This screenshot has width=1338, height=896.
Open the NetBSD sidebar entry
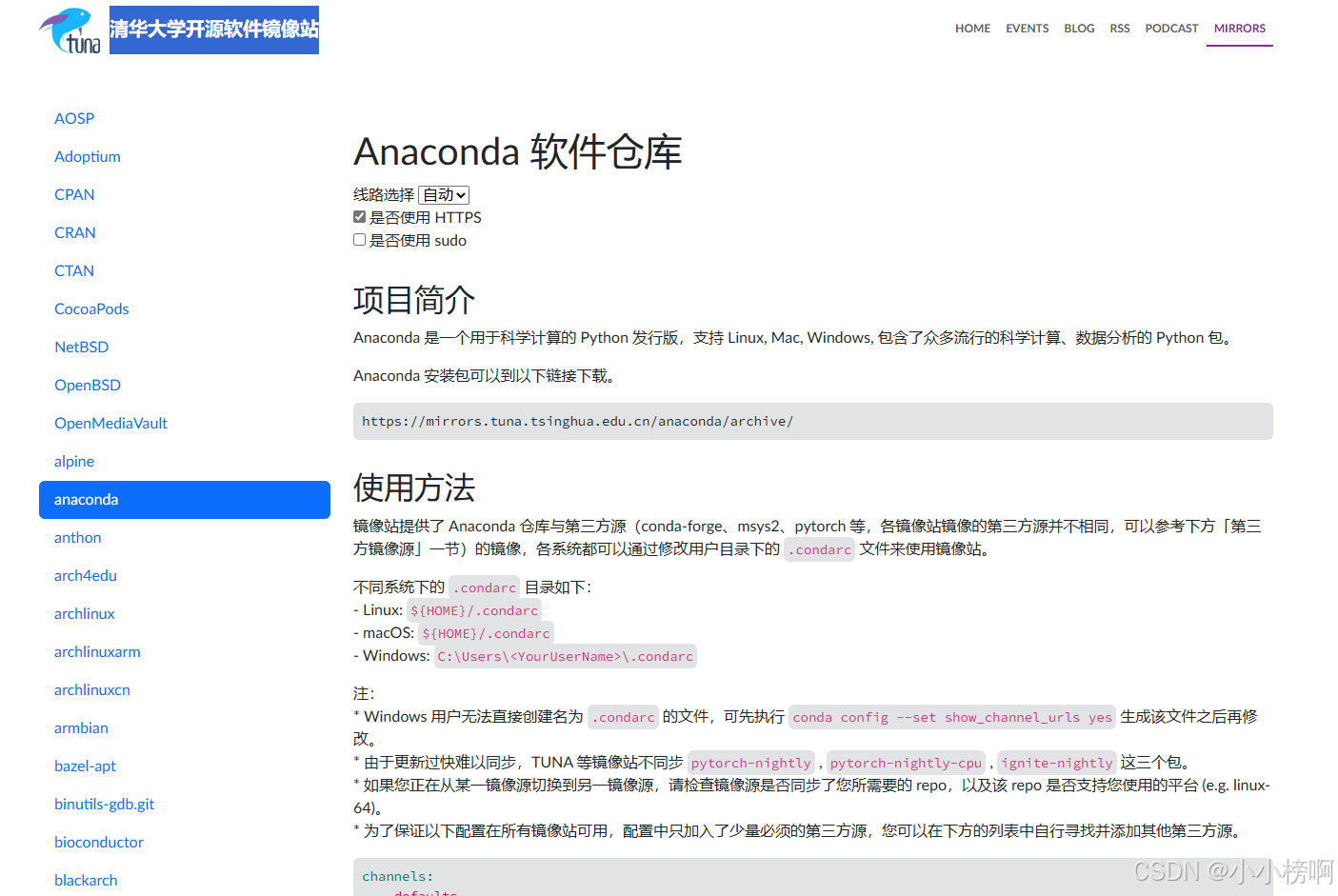(82, 347)
